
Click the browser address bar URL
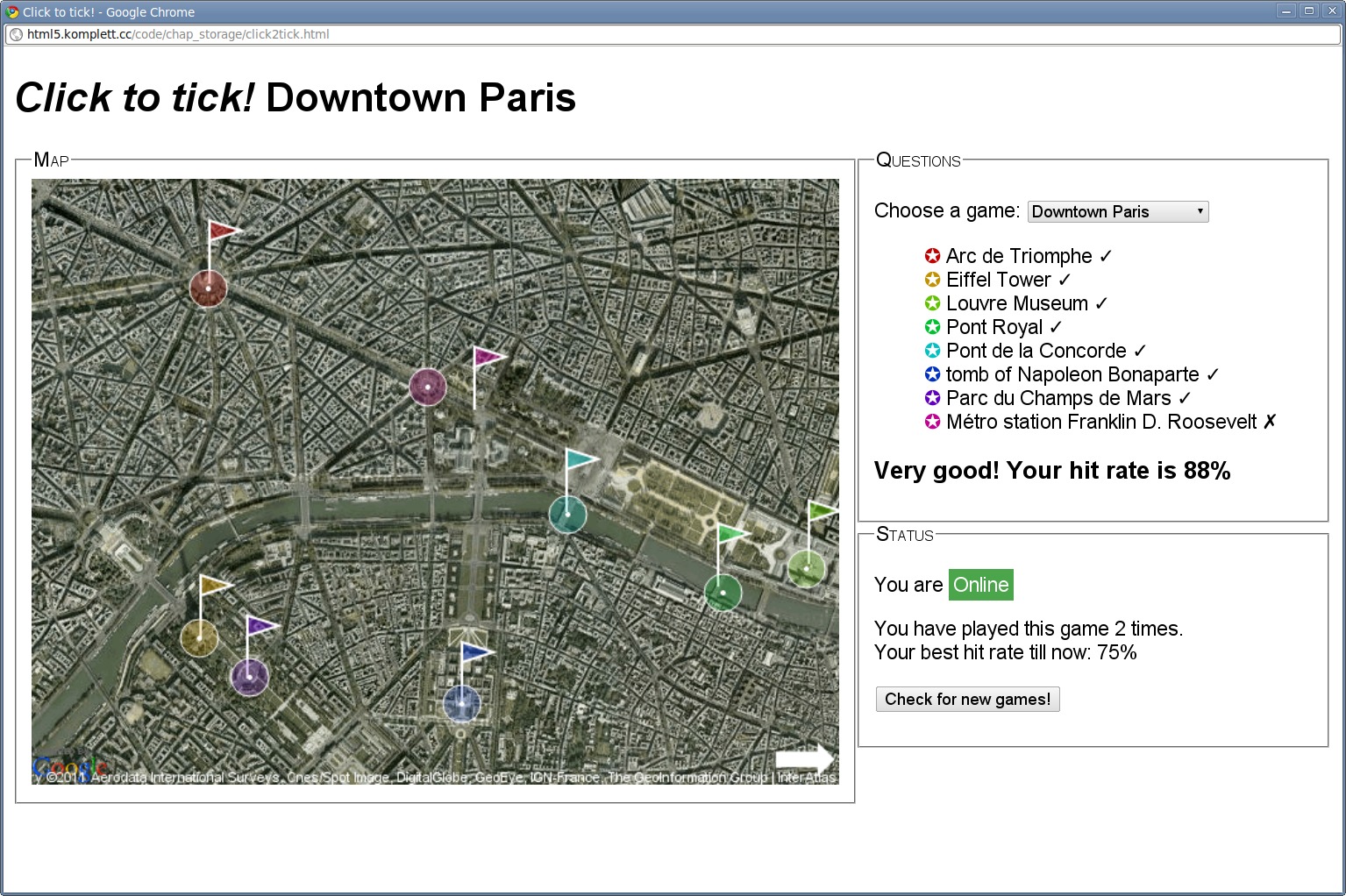pyautogui.click(x=178, y=34)
